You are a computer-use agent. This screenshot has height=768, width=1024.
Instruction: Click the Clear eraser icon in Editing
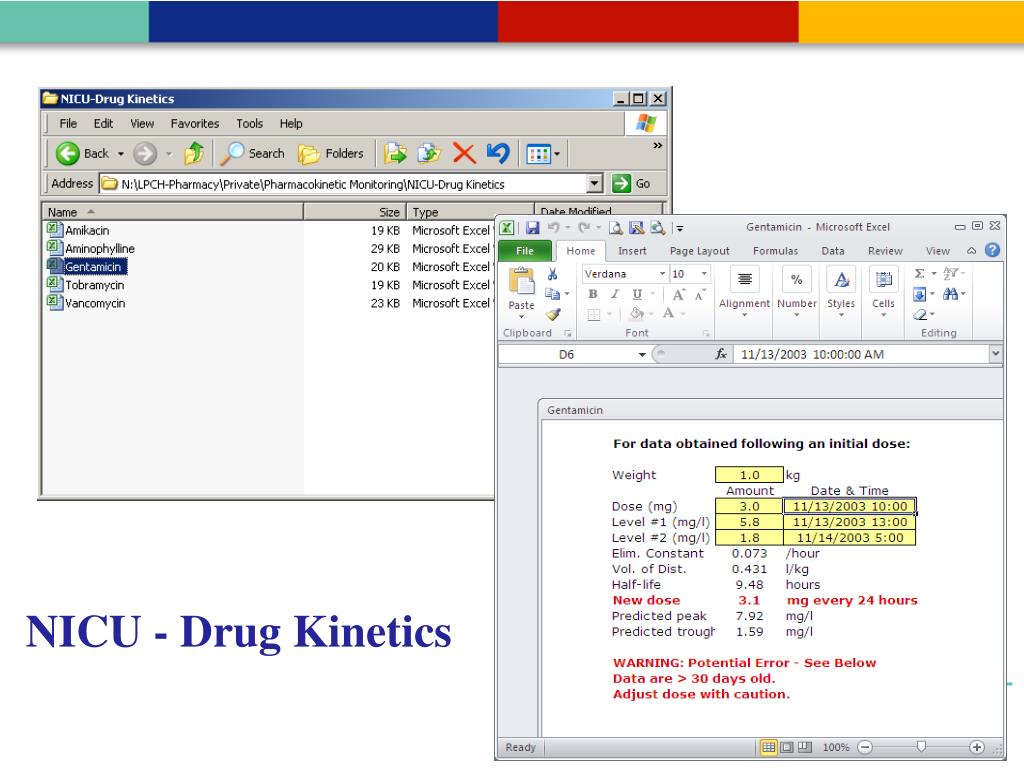point(920,315)
